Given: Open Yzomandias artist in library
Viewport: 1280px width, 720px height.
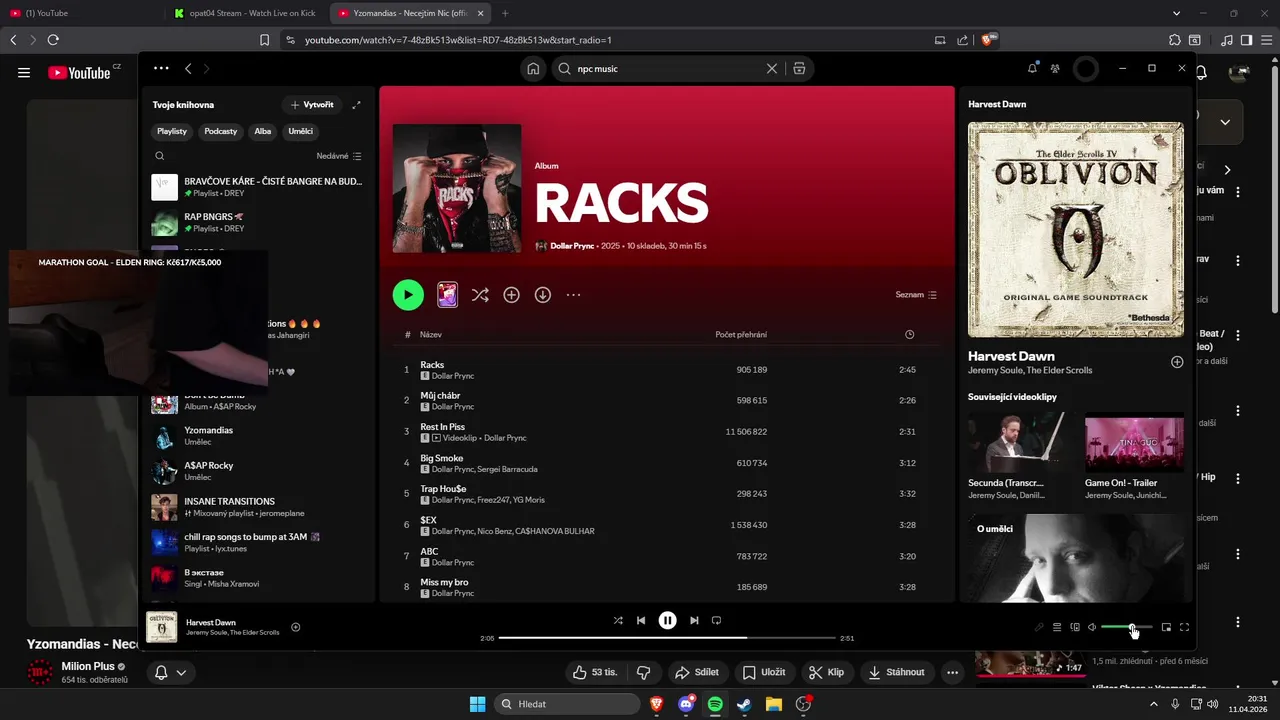Looking at the screenshot, I should click(257, 436).
